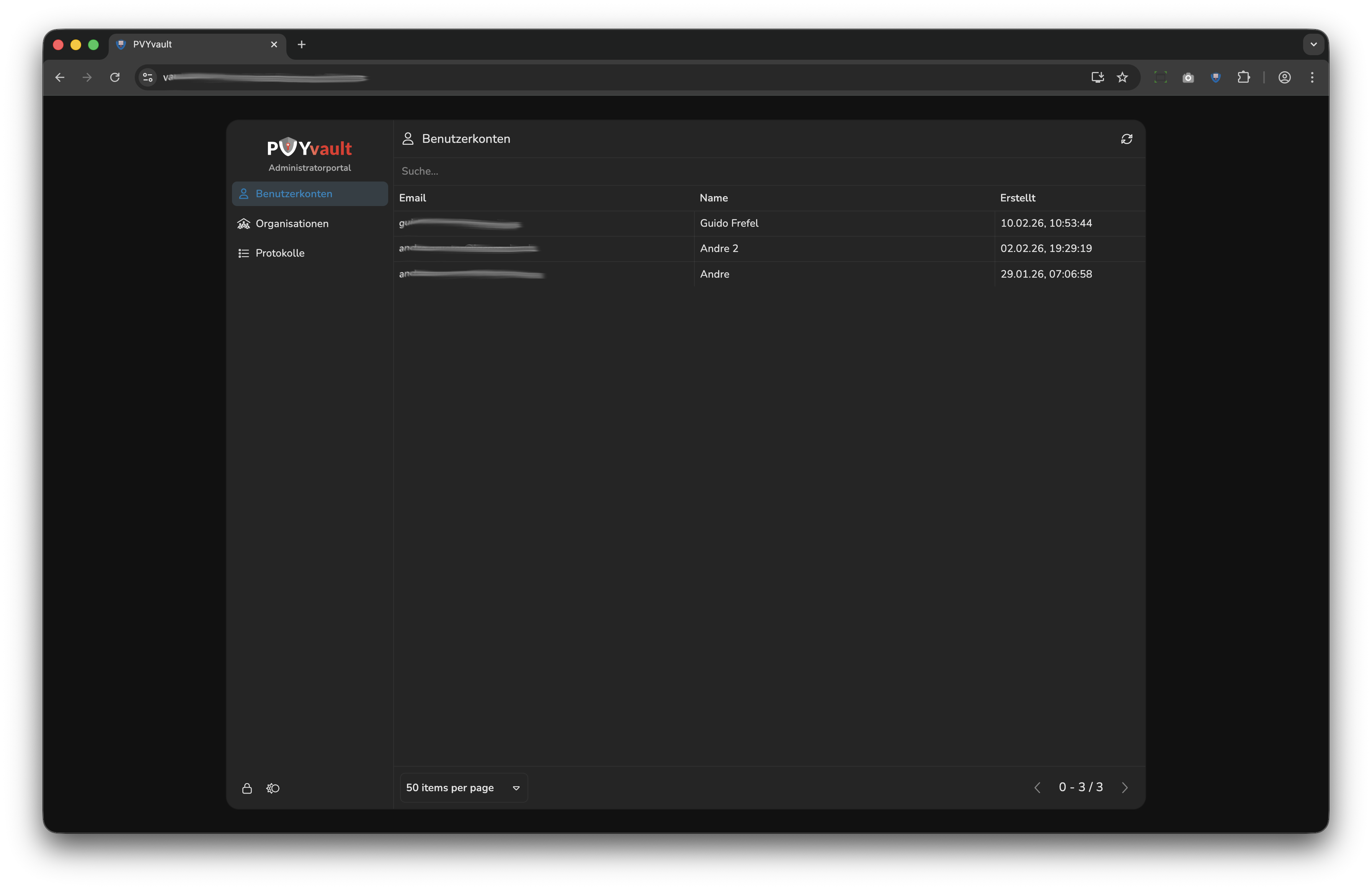This screenshot has width=1372, height=890.
Task: Click the lock icon in the sidebar footer
Action: (x=247, y=789)
